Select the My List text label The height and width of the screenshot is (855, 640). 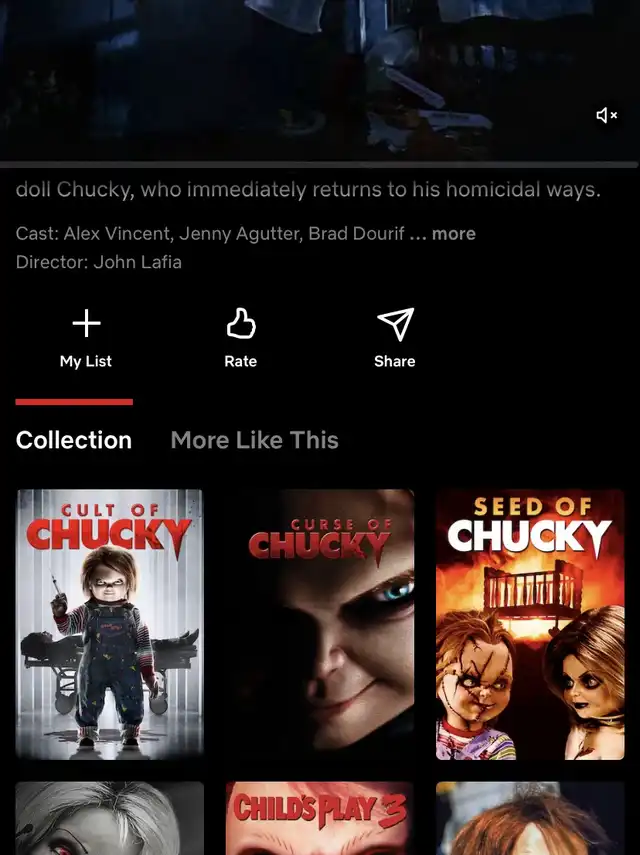click(86, 362)
